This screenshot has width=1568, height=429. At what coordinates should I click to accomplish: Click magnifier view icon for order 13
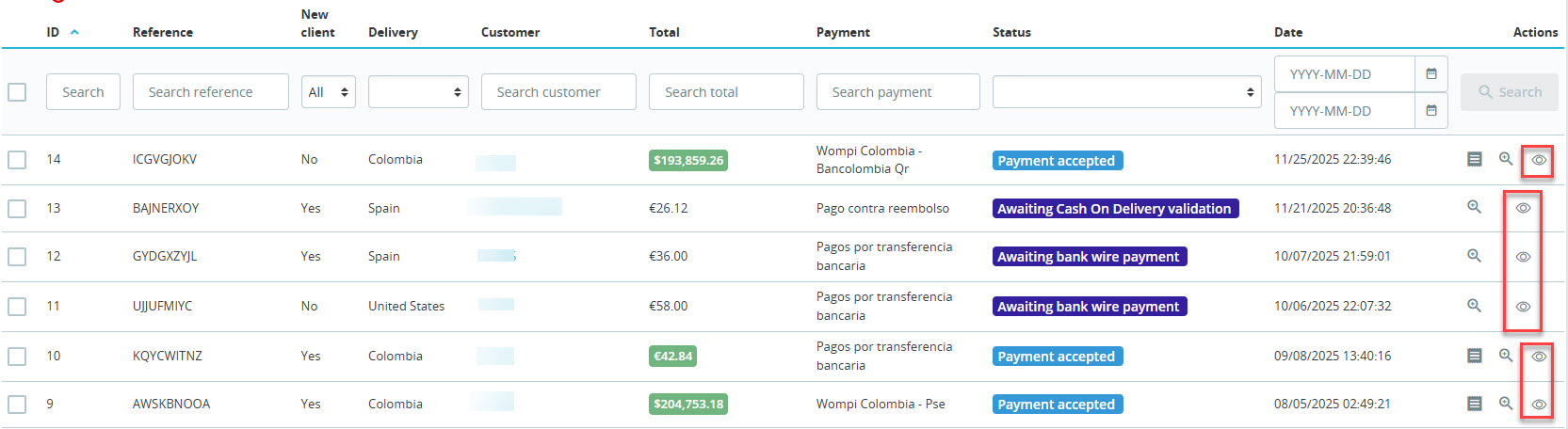(x=1475, y=207)
